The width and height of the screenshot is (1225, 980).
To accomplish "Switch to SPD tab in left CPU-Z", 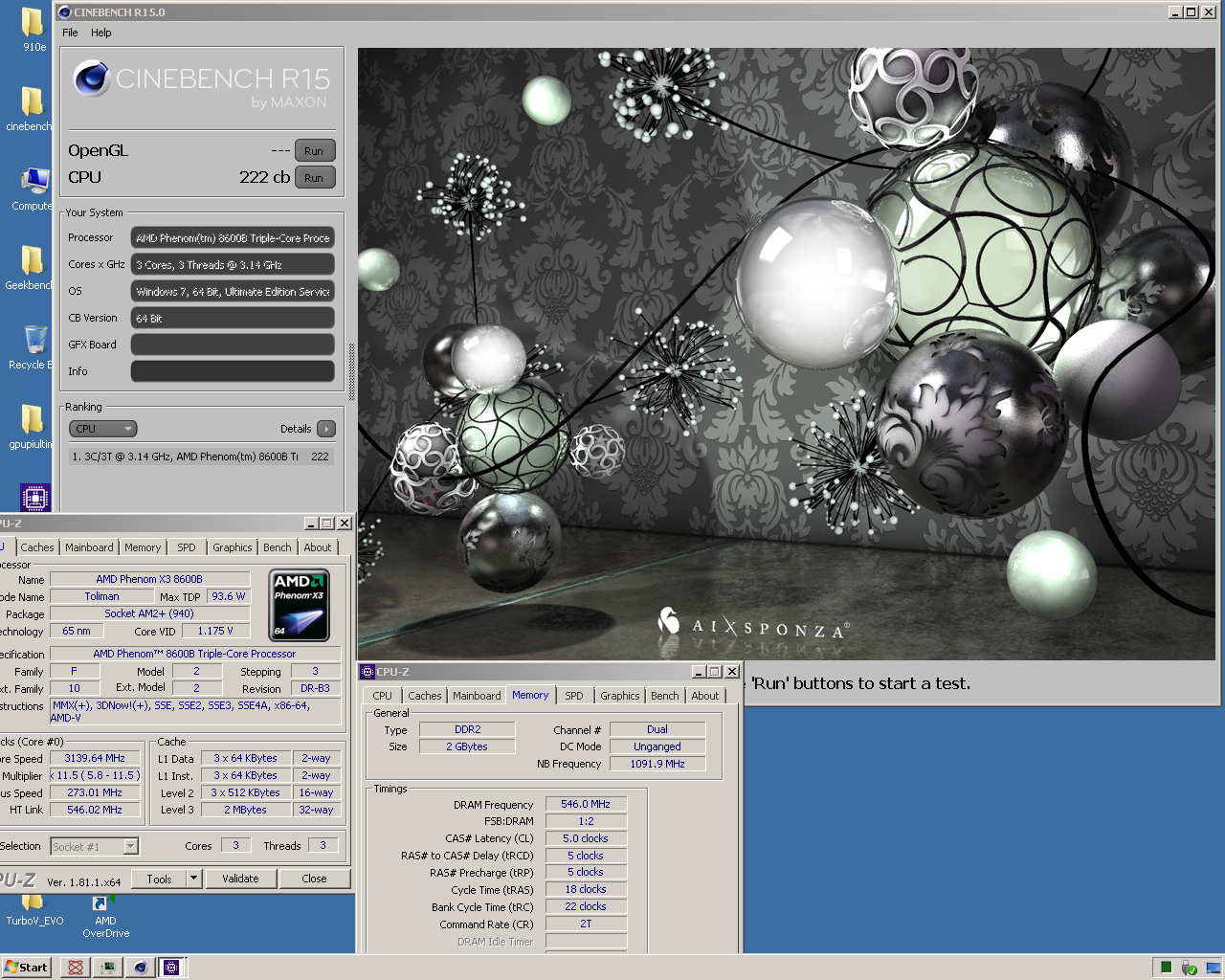I will (187, 547).
